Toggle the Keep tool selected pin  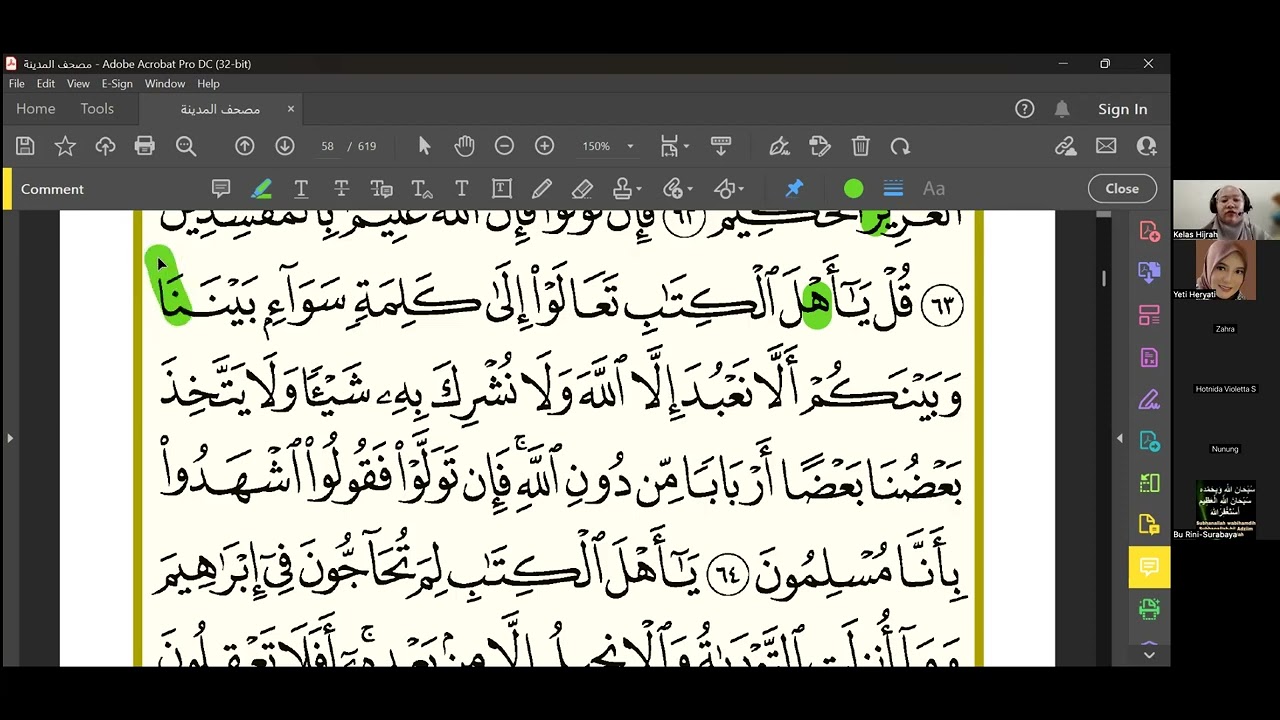(x=794, y=188)
